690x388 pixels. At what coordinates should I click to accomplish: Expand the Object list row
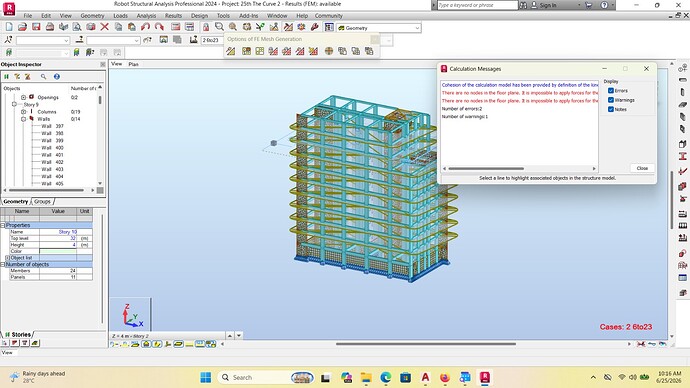tap(7, 258)
